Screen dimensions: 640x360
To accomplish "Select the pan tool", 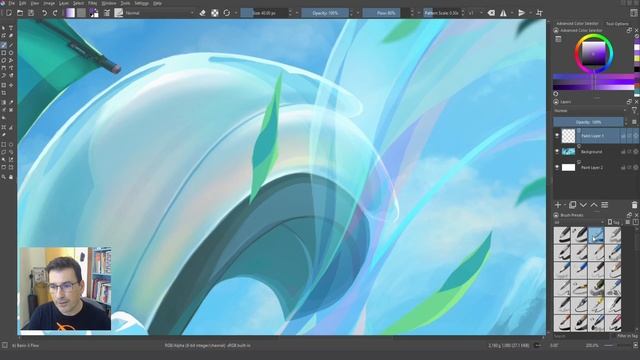I will coord(11,177).
